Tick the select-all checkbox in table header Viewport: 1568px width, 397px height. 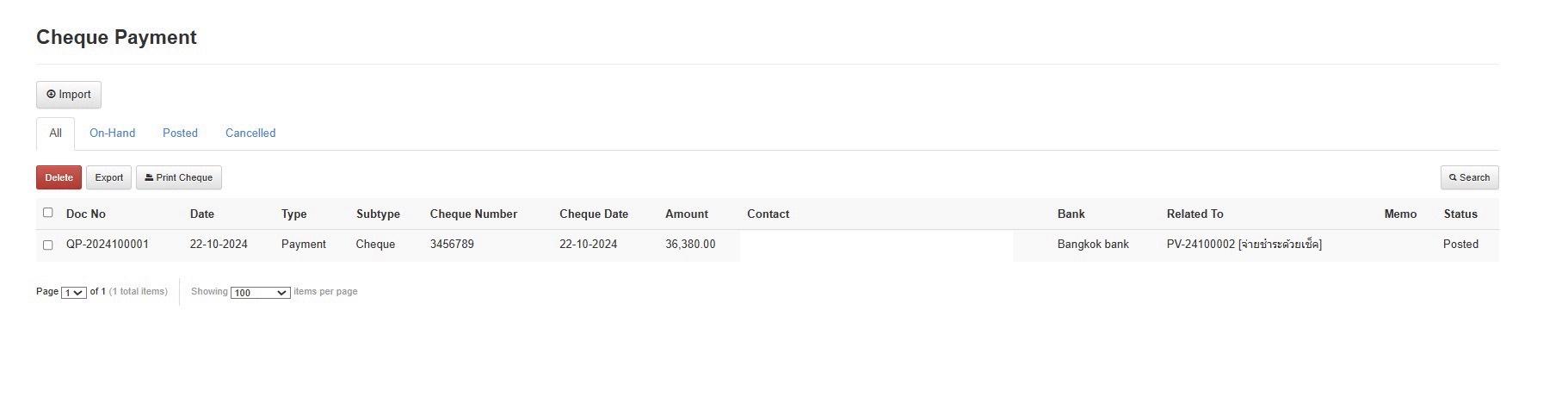coord(48,213)
